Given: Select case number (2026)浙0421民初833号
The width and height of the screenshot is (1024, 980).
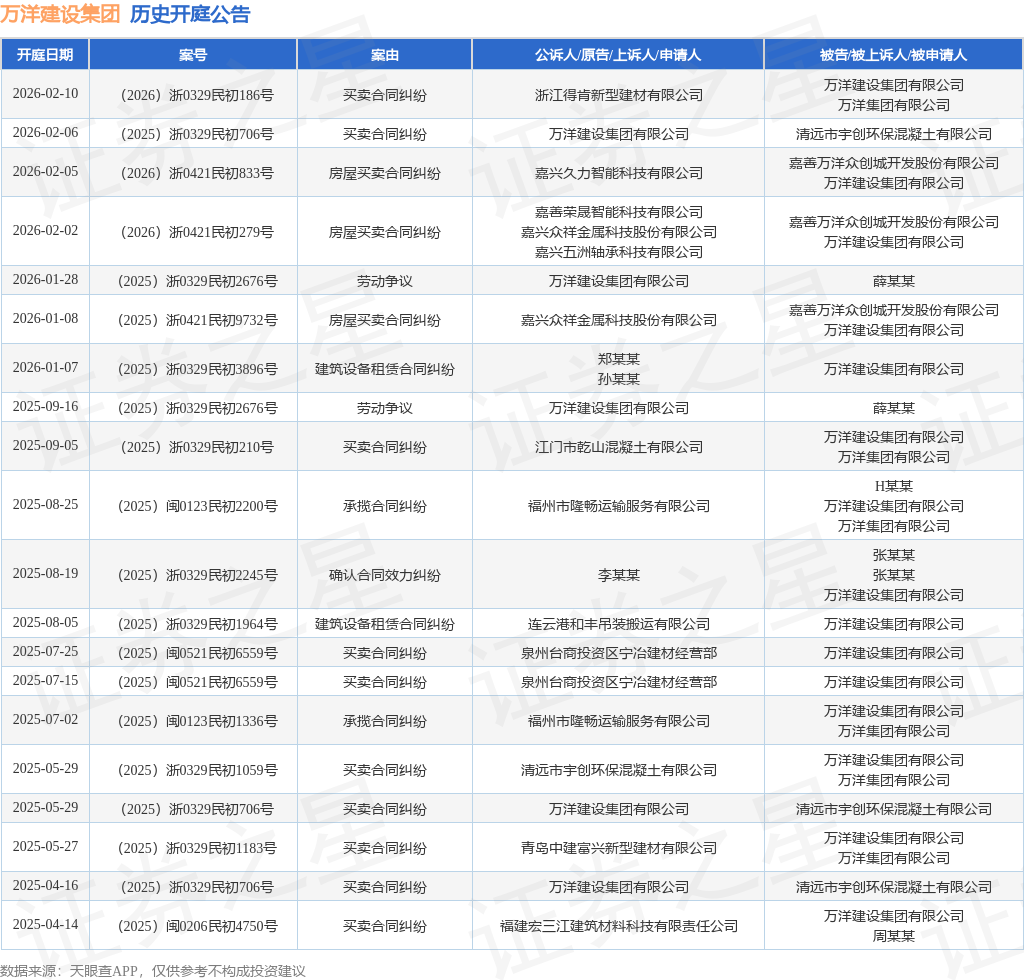Looking at the screenshot, I should click(197, 173).
